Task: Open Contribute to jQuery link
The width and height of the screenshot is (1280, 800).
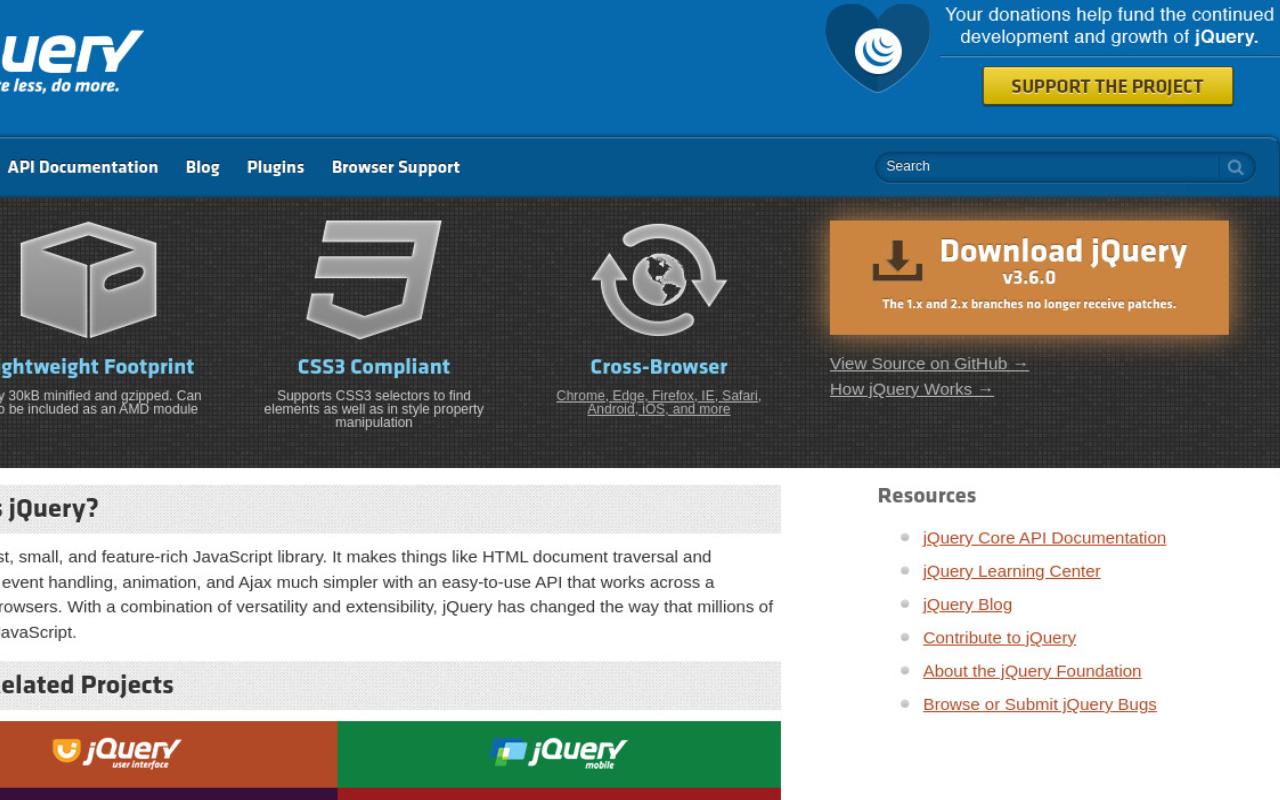Action: pos(999,638)
